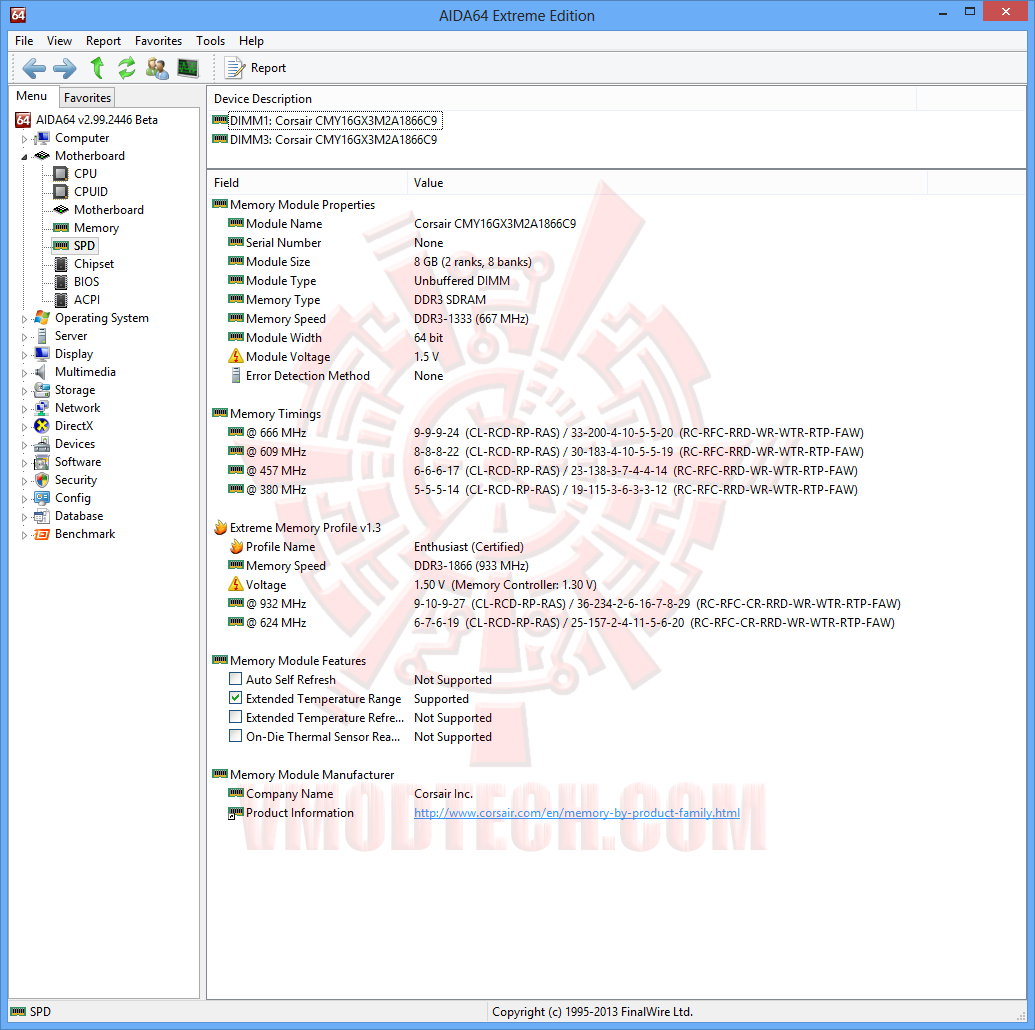Click the window resize grip in status bar
This screenshot has height=1030, width=1035.
click(1020, 1015)
